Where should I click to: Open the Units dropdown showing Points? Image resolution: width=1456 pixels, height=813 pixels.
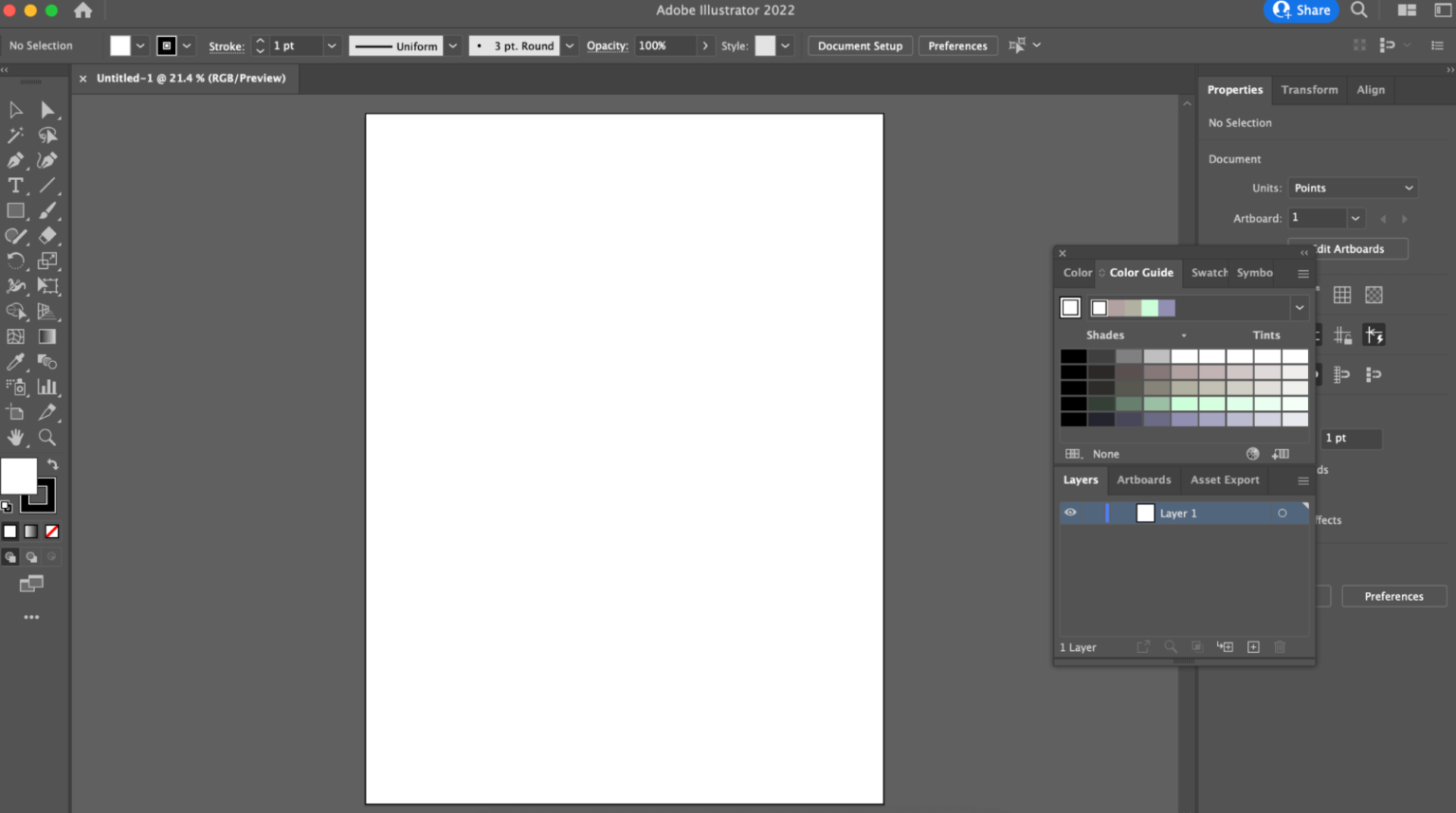(1353, 188)
